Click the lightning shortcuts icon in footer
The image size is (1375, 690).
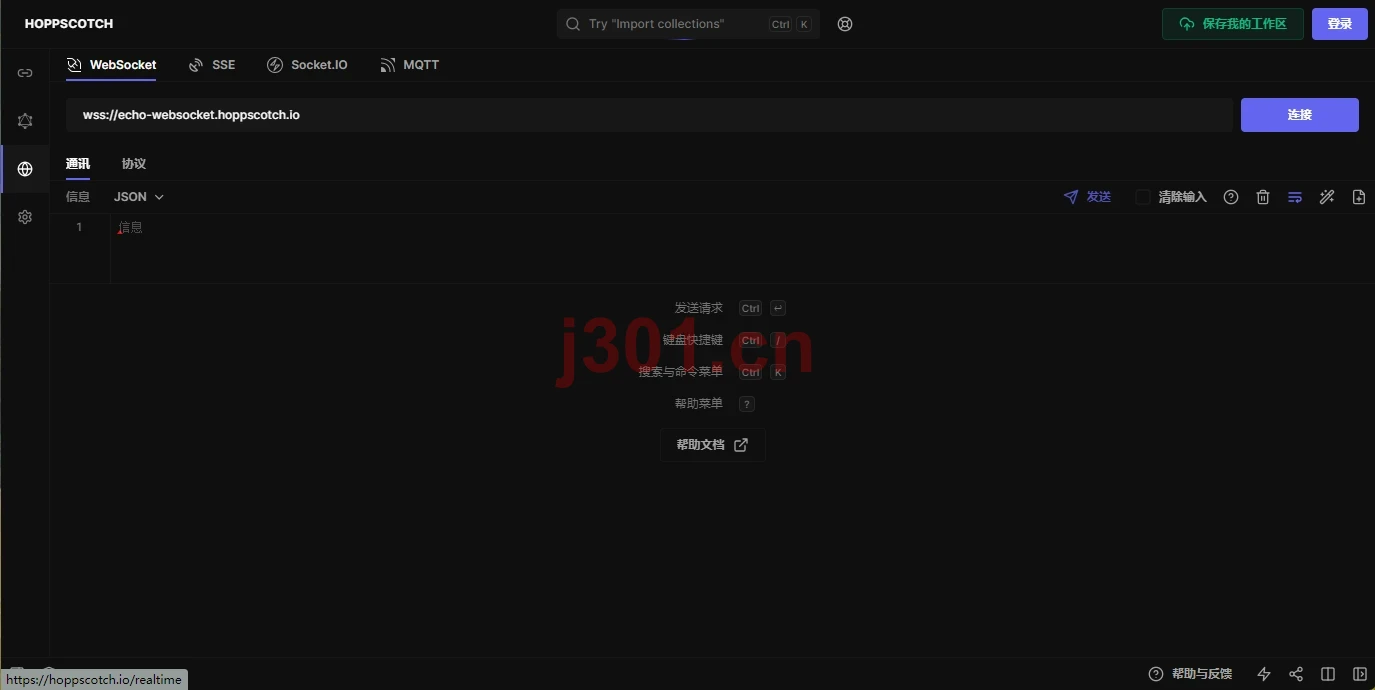1264,674
